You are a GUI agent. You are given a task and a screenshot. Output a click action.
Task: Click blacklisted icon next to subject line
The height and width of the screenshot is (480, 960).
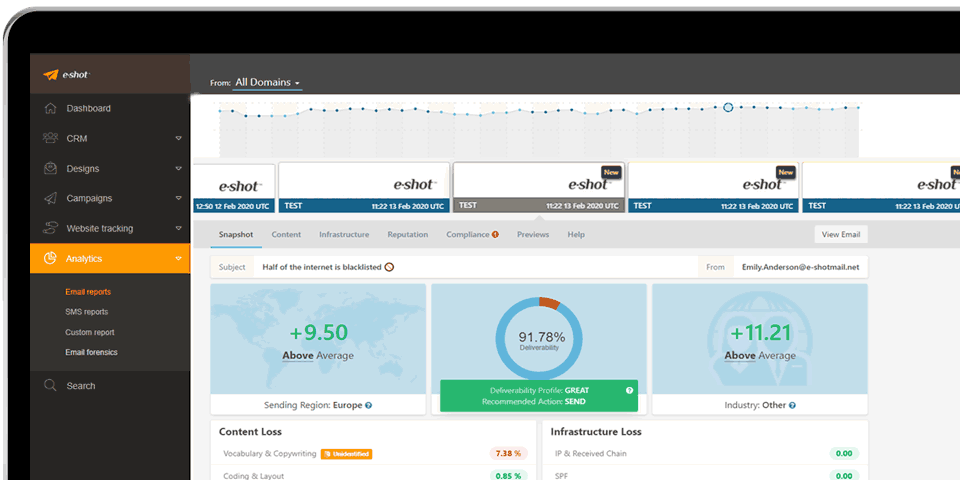click(x=389, y=267)
